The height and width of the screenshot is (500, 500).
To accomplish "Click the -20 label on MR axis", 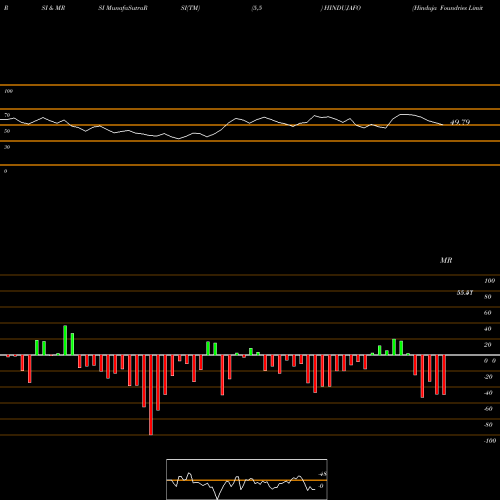I will 488,377.
